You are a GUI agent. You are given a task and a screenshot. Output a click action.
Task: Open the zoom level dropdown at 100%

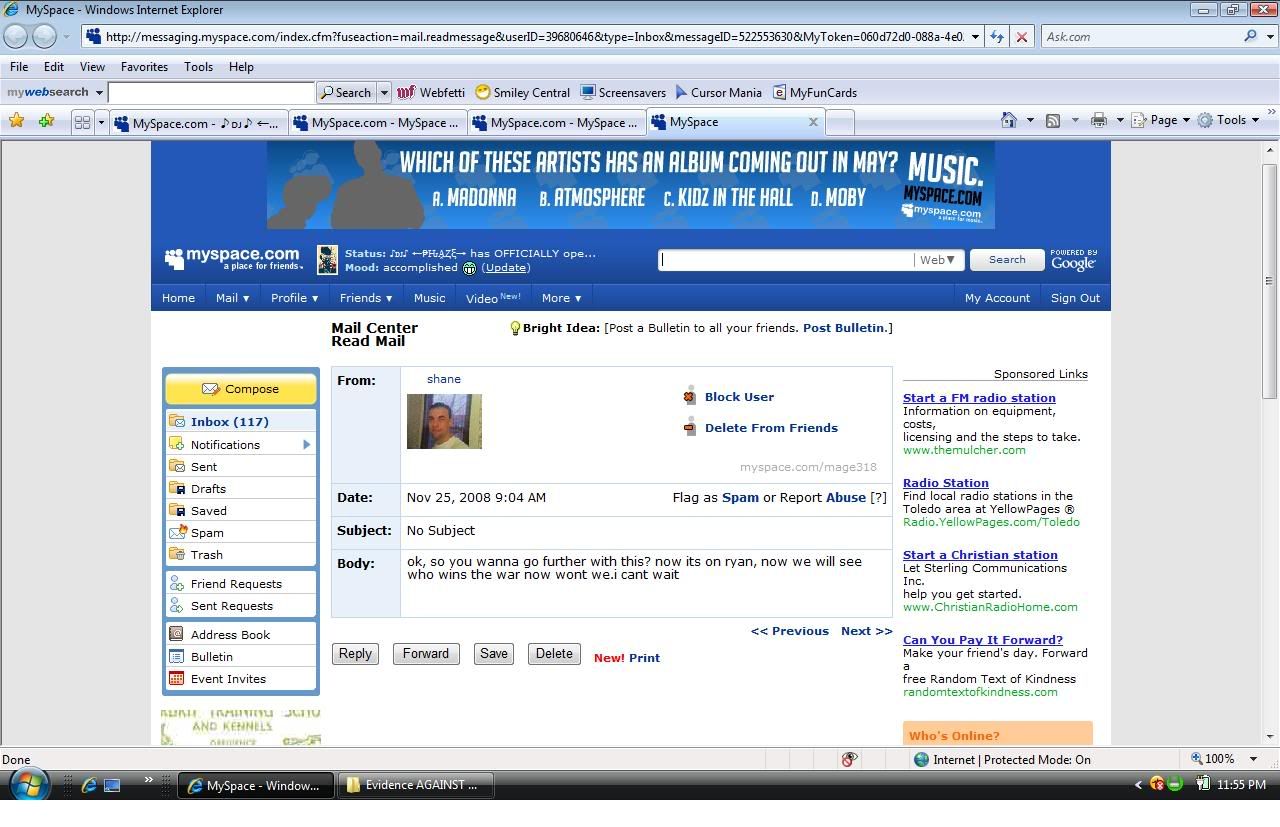[1254, 759]
